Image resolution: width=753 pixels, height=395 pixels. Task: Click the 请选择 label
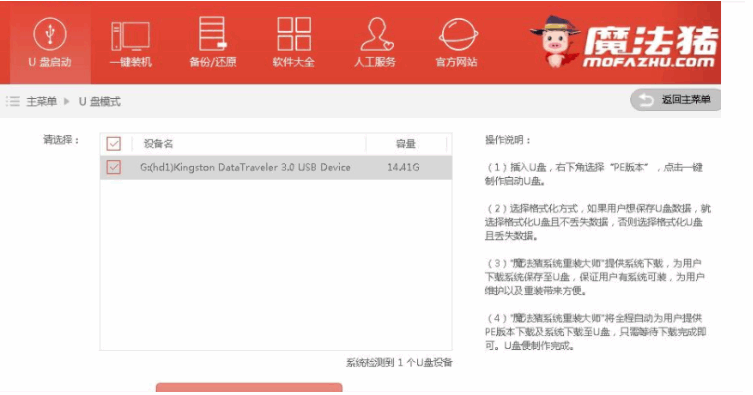point(61,140)
